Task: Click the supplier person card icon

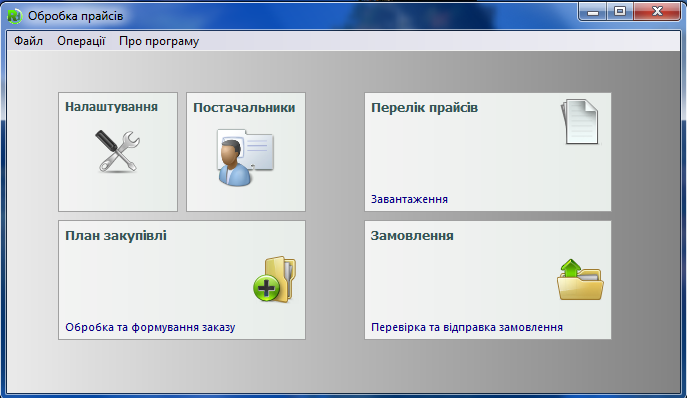Action: [245, 157]
